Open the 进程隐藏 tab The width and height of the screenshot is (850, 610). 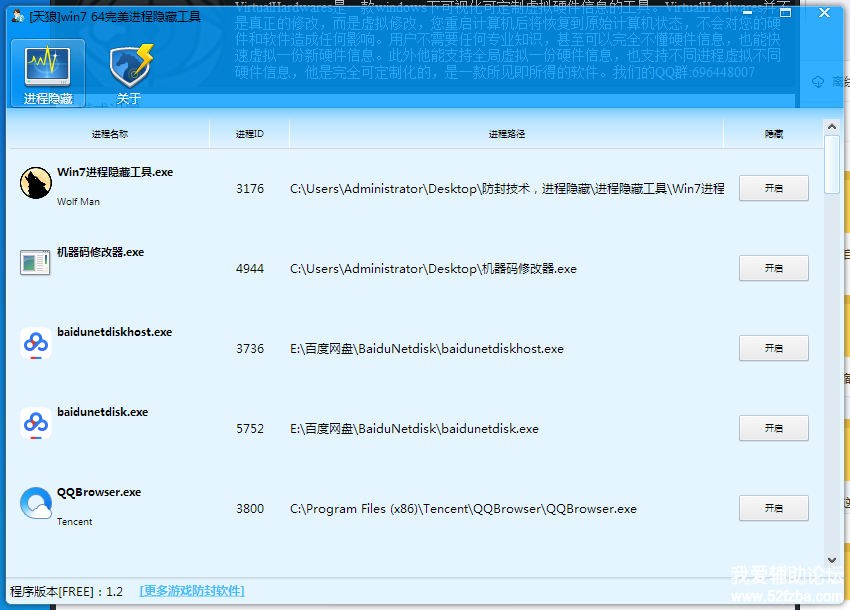click(48, 73)
